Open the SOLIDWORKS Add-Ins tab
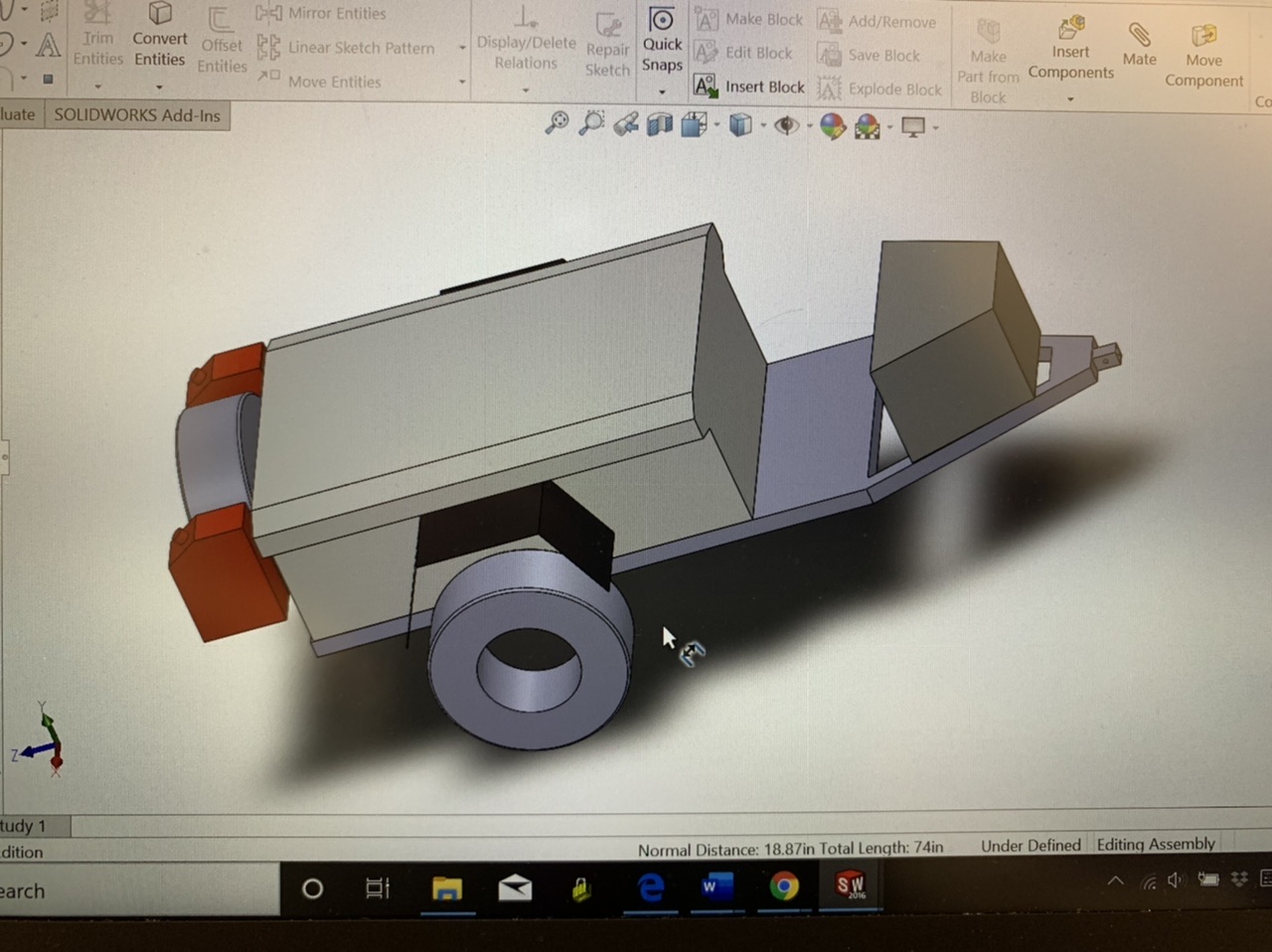 click(137, 115)
